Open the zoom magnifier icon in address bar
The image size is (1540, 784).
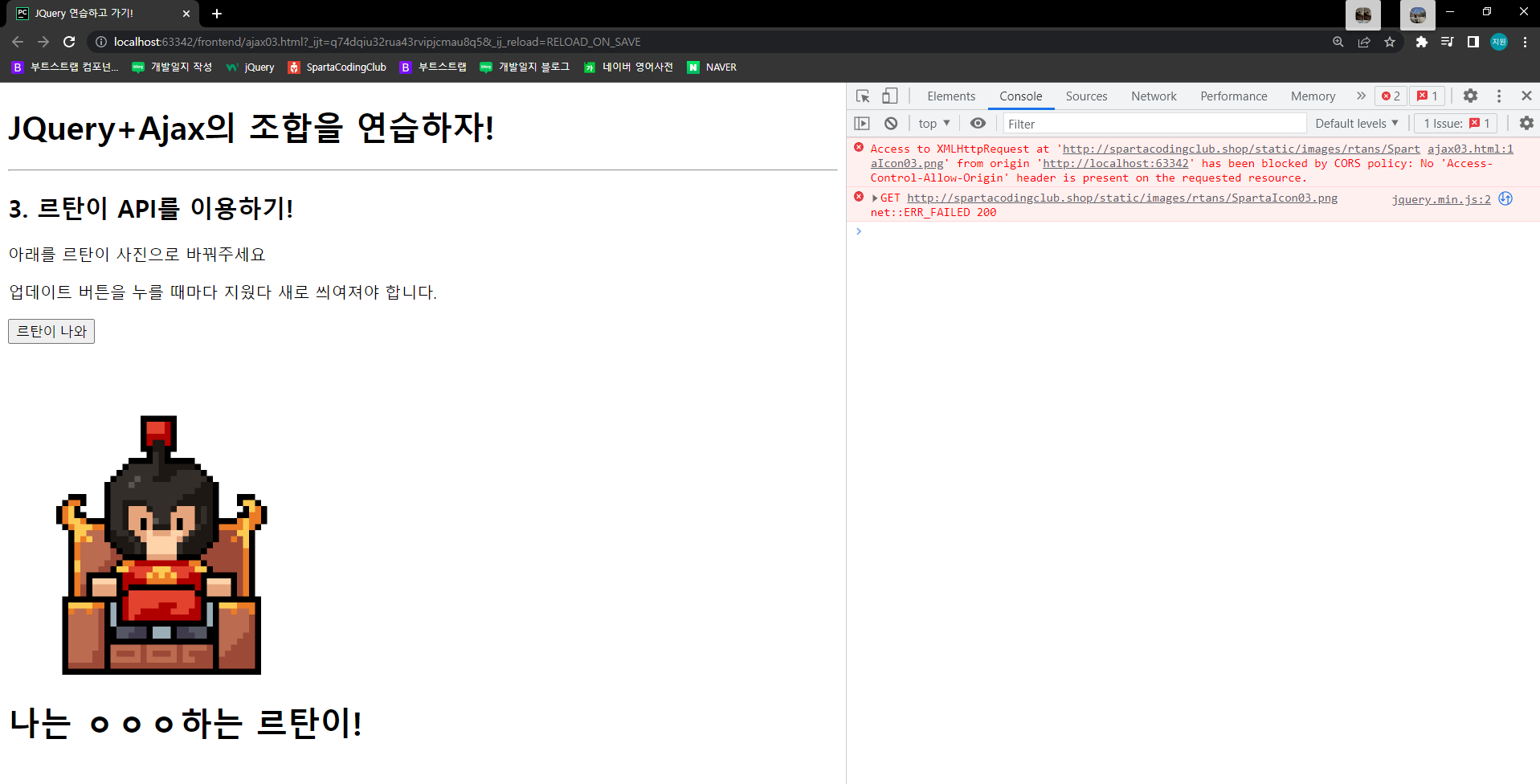tap(1338, 42)
